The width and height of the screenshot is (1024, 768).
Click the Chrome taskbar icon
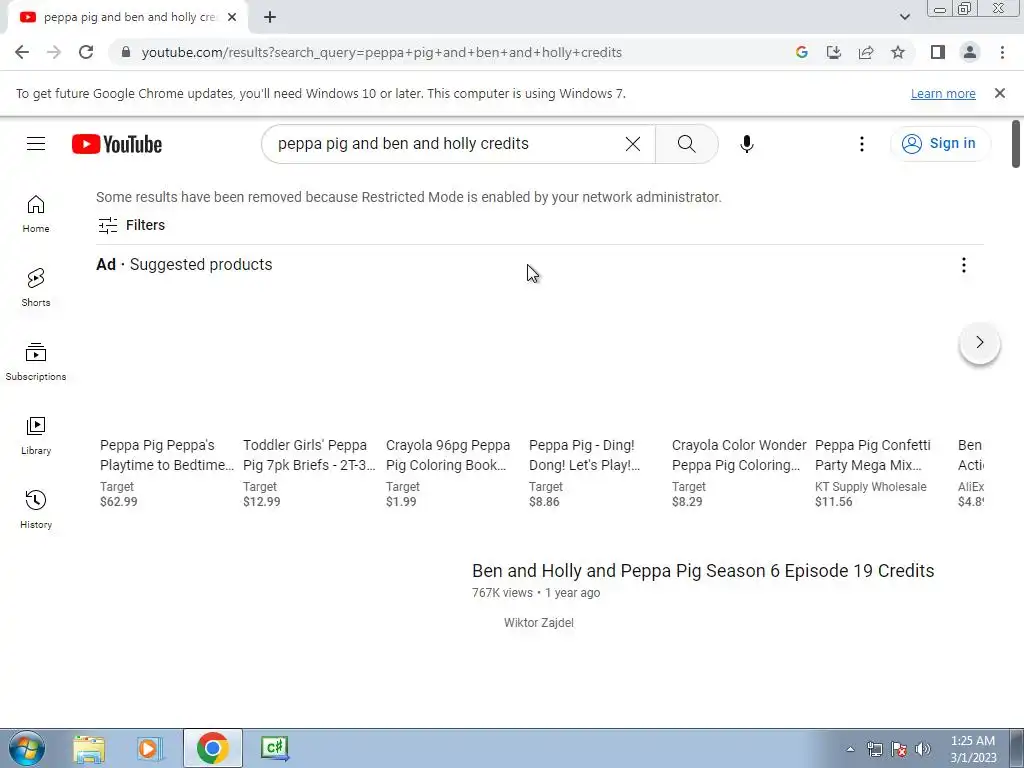[212, 748]
